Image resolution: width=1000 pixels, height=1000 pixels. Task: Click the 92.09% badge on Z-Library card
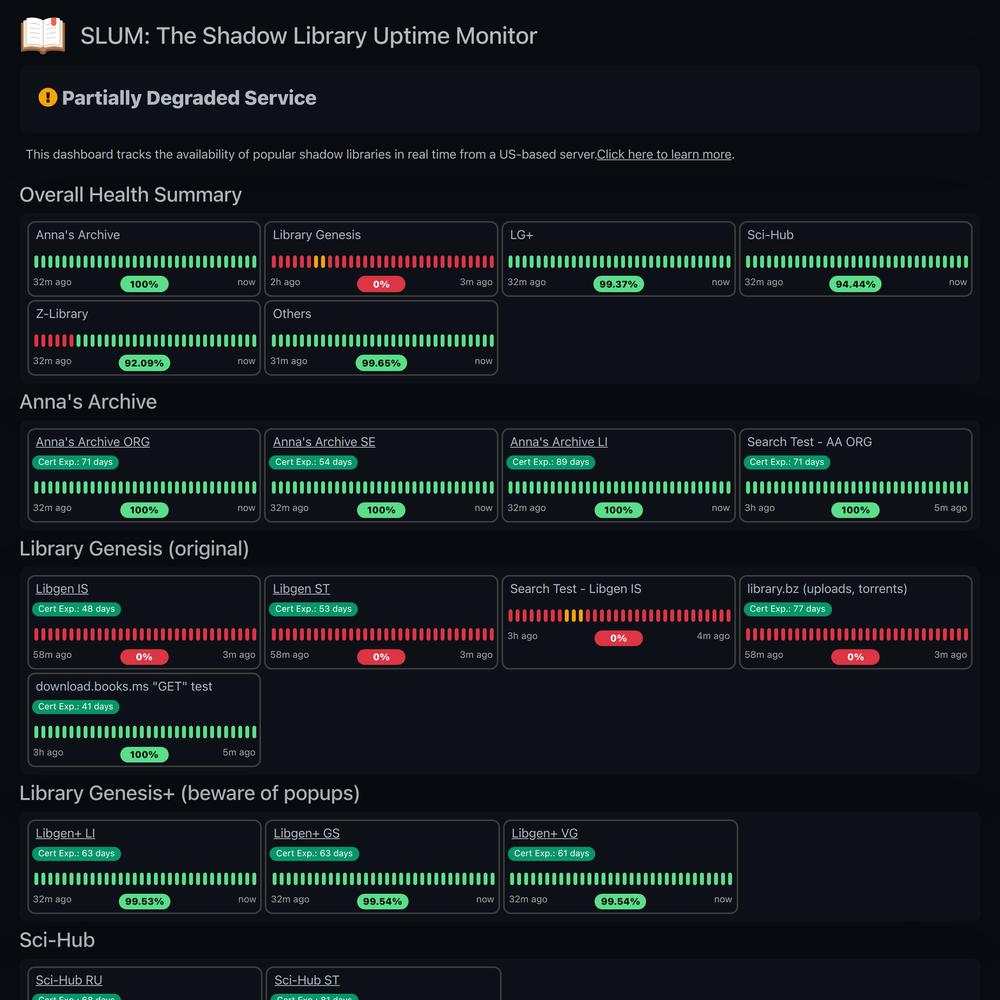[x=144, y=363]
